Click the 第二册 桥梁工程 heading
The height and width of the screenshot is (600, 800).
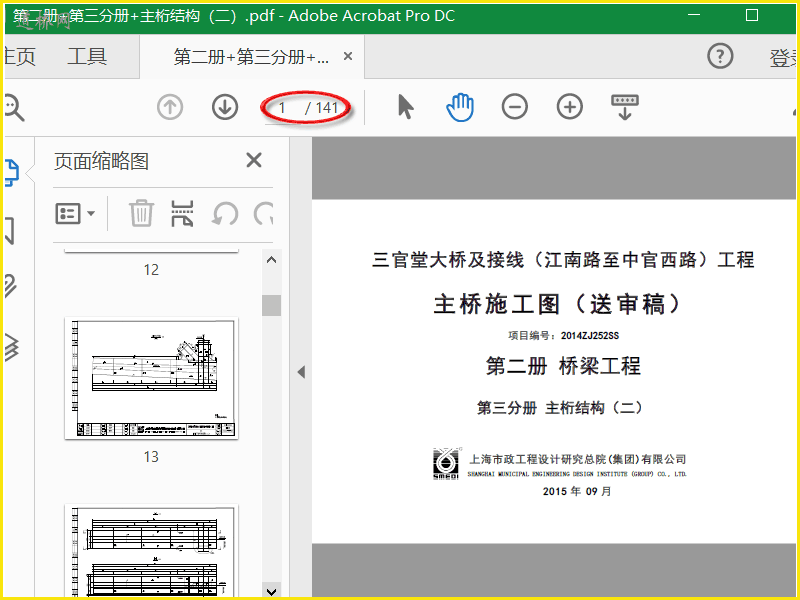pyautogui.click(x=563, y=366)
